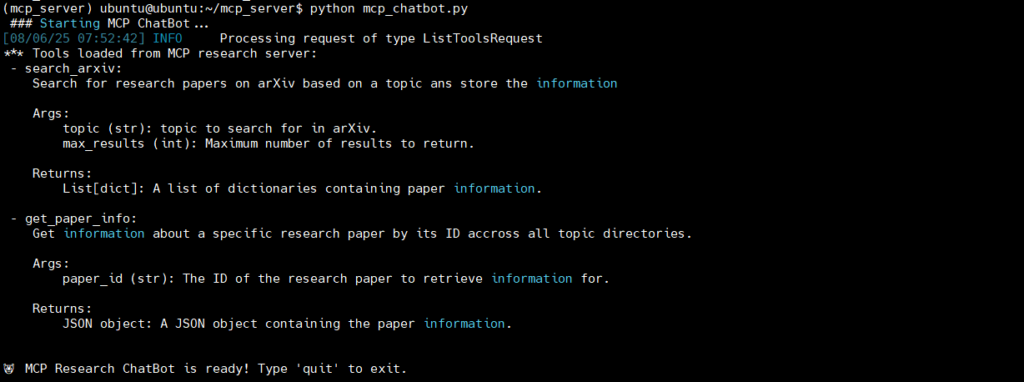Click the 'python mcp_chatbot.py' command text
1024x382 pixels.
tap(389, 9)
